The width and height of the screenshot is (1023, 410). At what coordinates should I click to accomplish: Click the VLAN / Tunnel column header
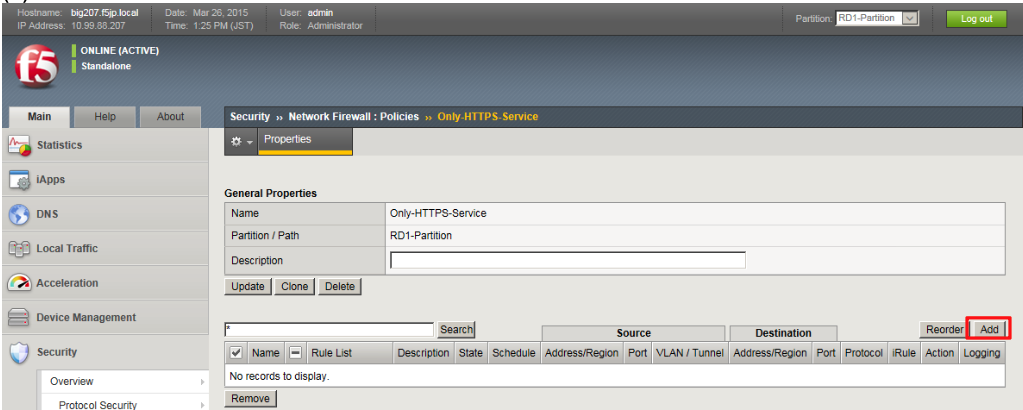pos(690,353)
